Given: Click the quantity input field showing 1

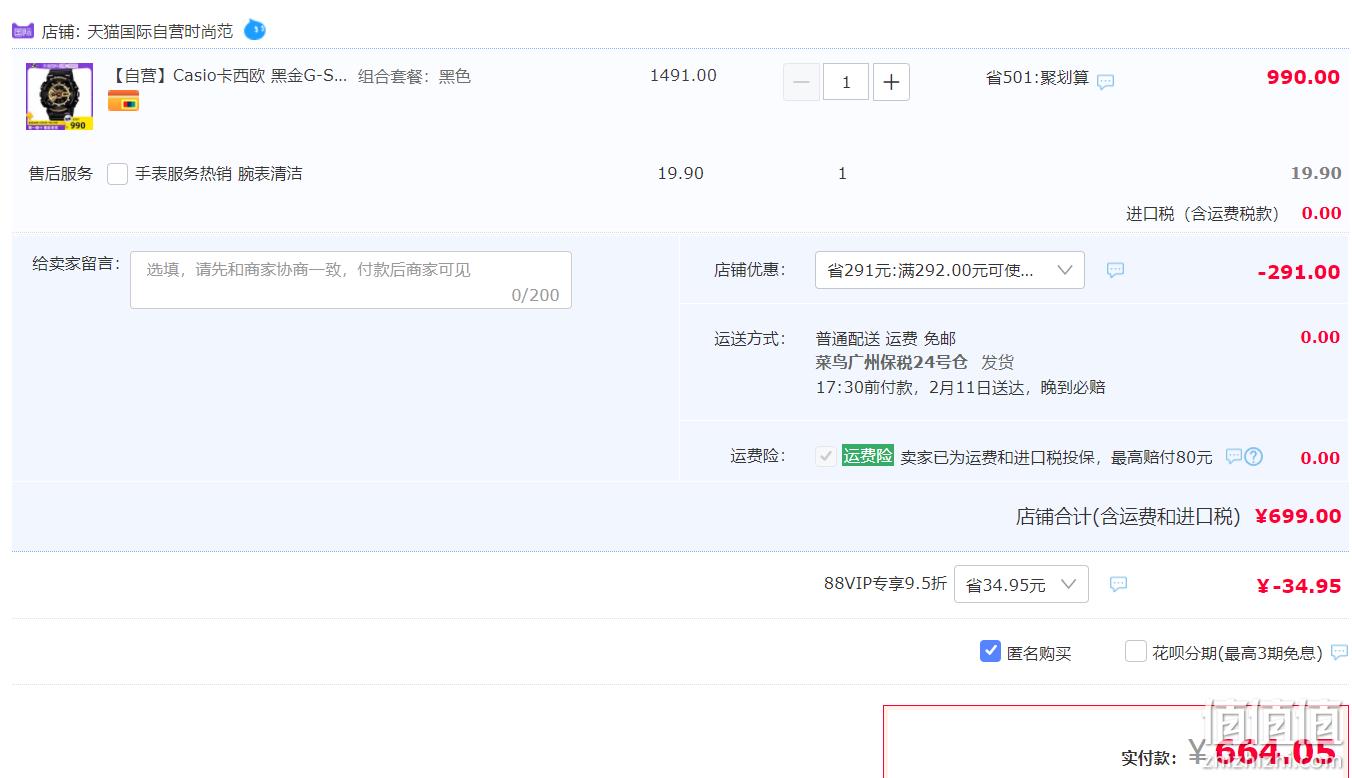Looking at the screenshot, I should coord(846,82).
